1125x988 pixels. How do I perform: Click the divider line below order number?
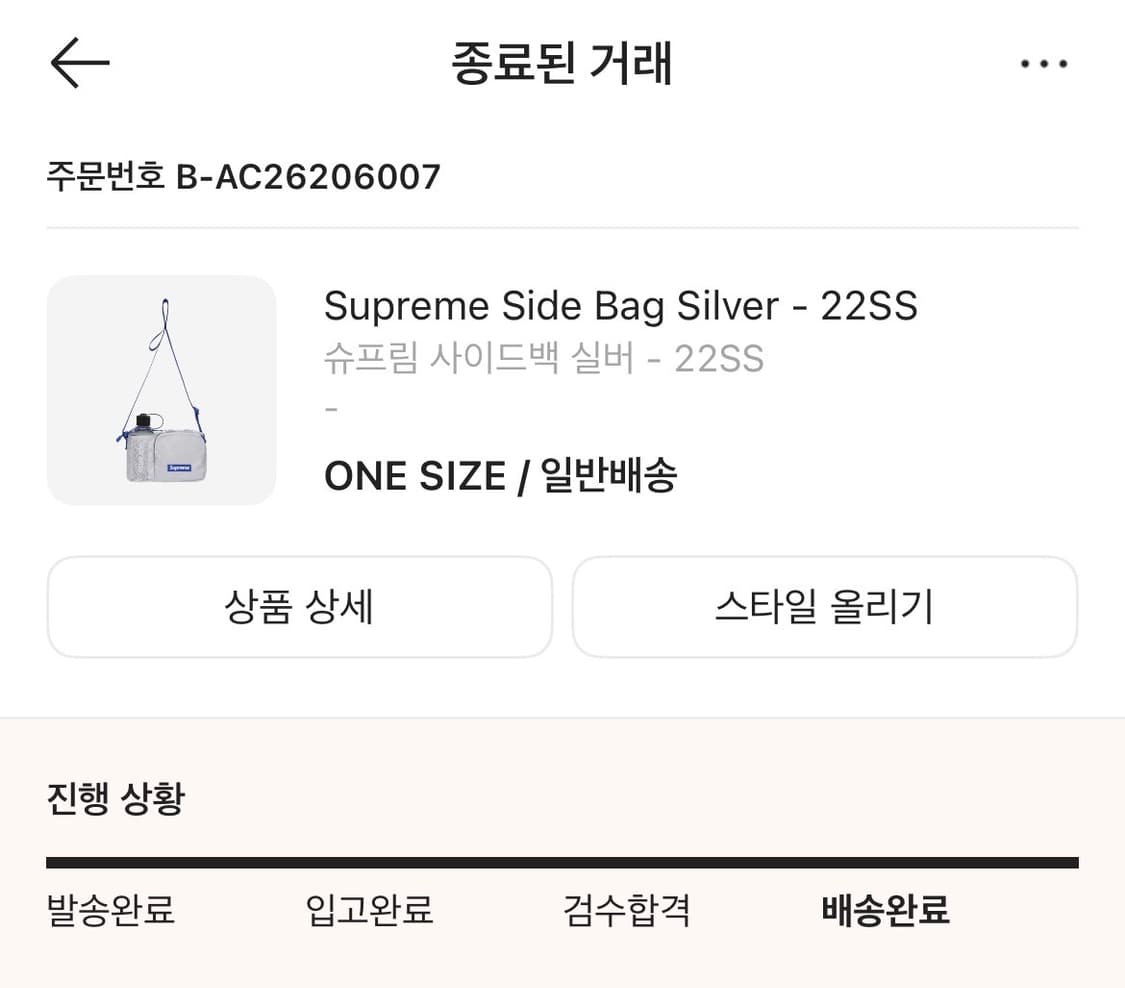562,228
